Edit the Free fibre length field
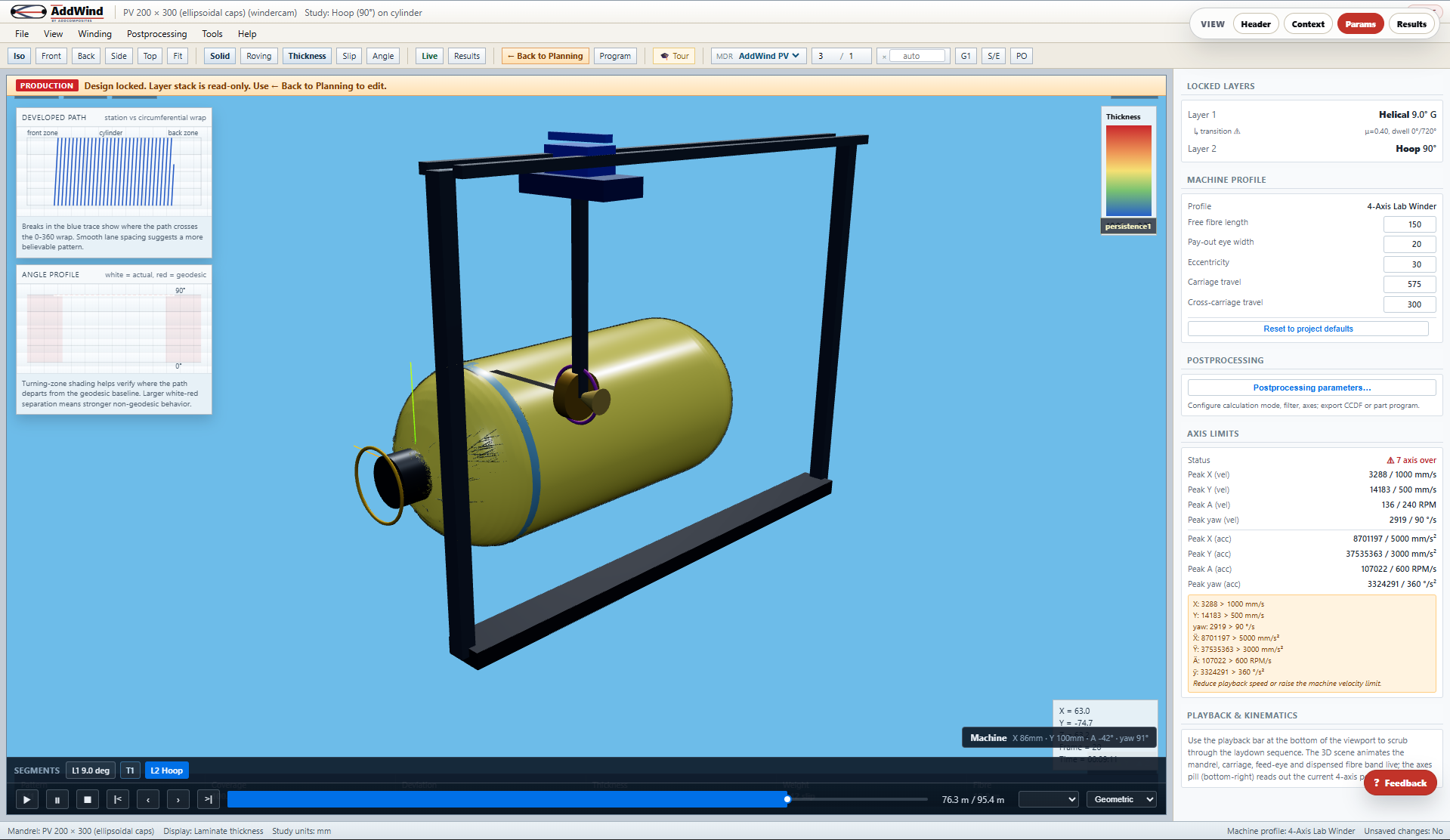 pyautogui.click(x=1409, y=224)
